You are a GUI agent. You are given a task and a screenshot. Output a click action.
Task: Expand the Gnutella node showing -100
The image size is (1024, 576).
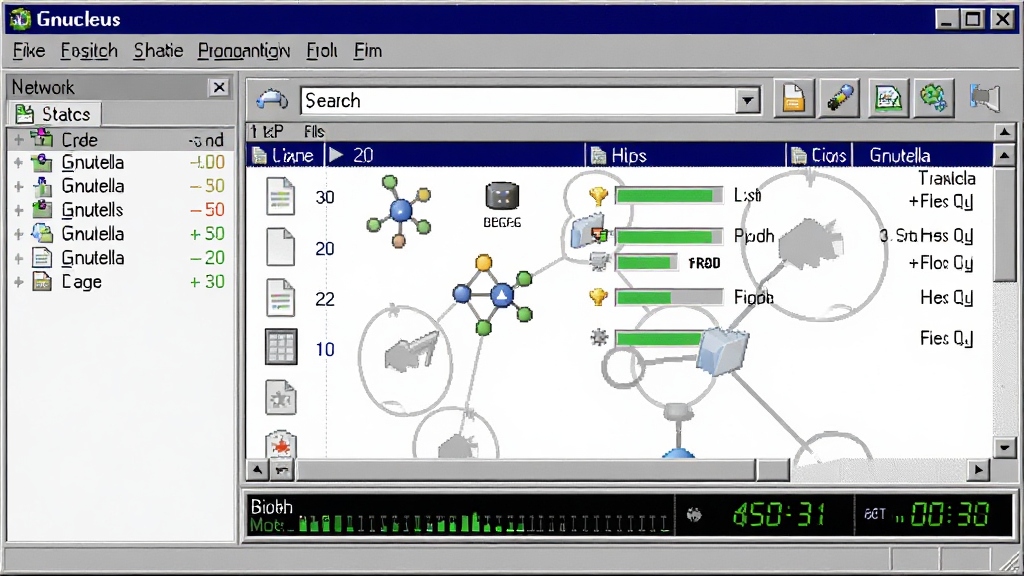pos(19,163)
